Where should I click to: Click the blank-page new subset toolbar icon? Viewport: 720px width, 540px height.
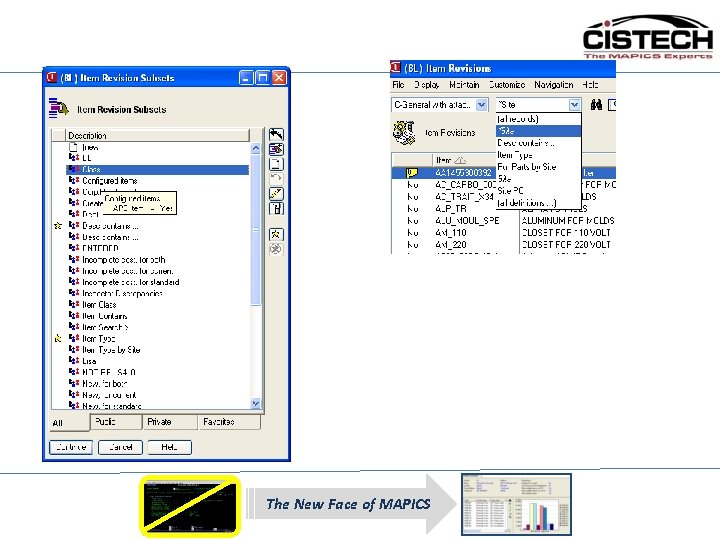pyautogui.click(x=276, y=164)
